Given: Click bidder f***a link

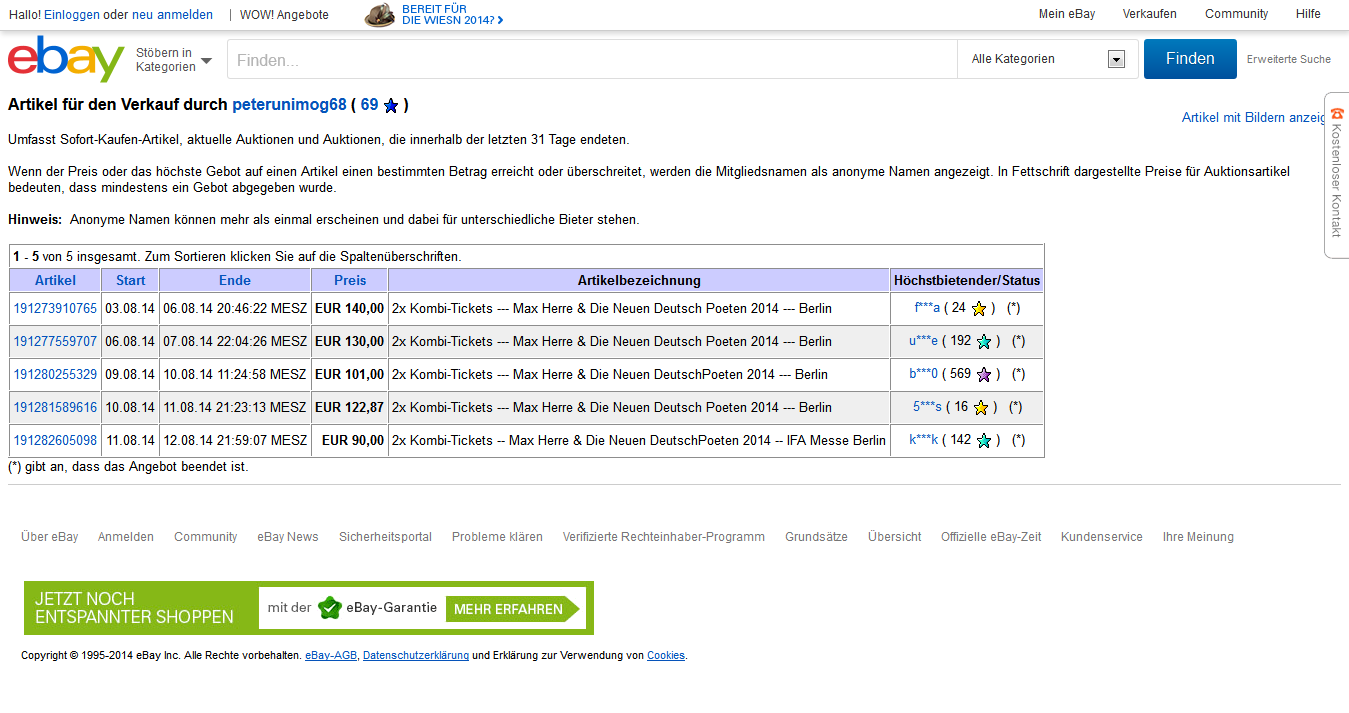Looking at the screenshot, I should (x=927, y=308).
